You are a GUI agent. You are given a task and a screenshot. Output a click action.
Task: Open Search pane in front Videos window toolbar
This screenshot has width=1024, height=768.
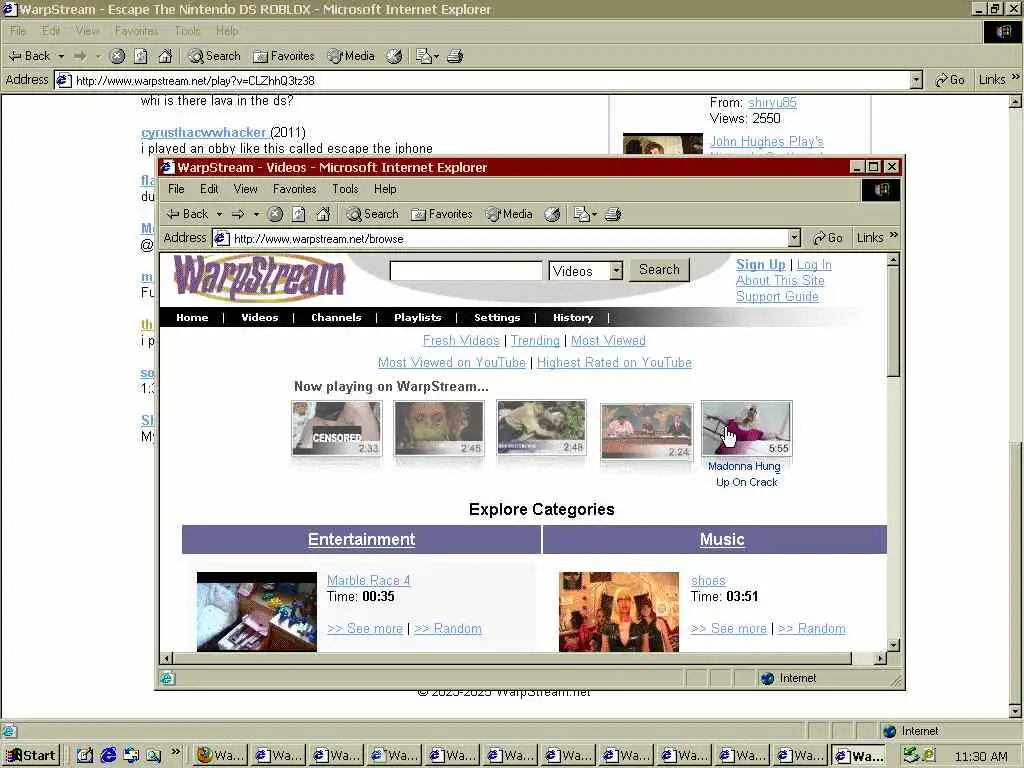(x=372, y=214)
